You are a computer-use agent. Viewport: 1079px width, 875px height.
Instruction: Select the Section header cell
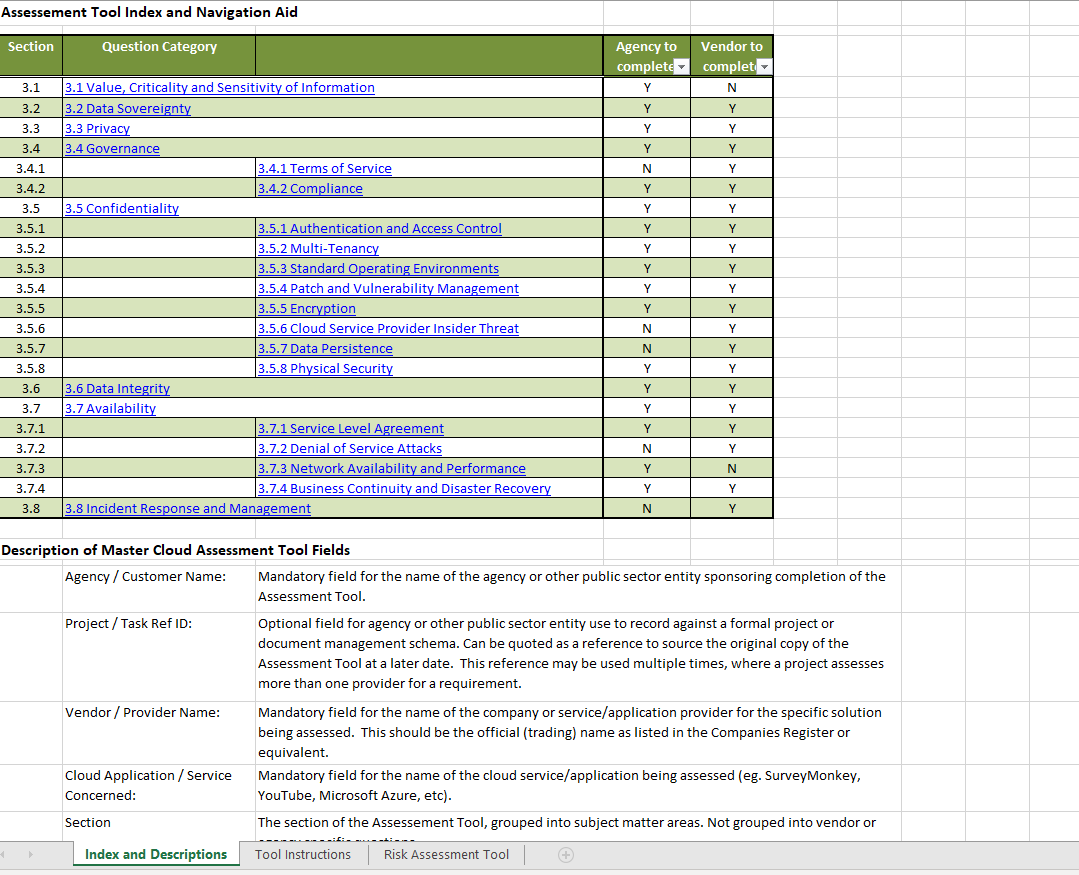31,55
